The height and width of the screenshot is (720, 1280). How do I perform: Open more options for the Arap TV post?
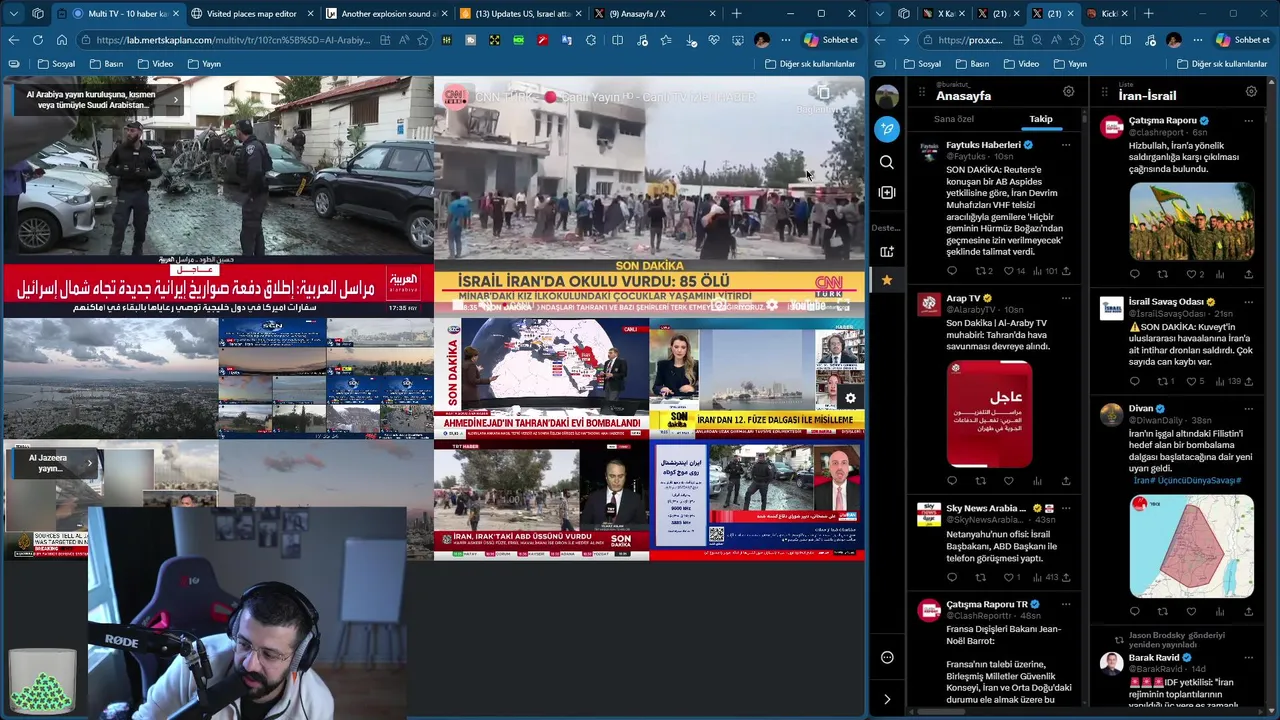click(x=1066, y=298)
